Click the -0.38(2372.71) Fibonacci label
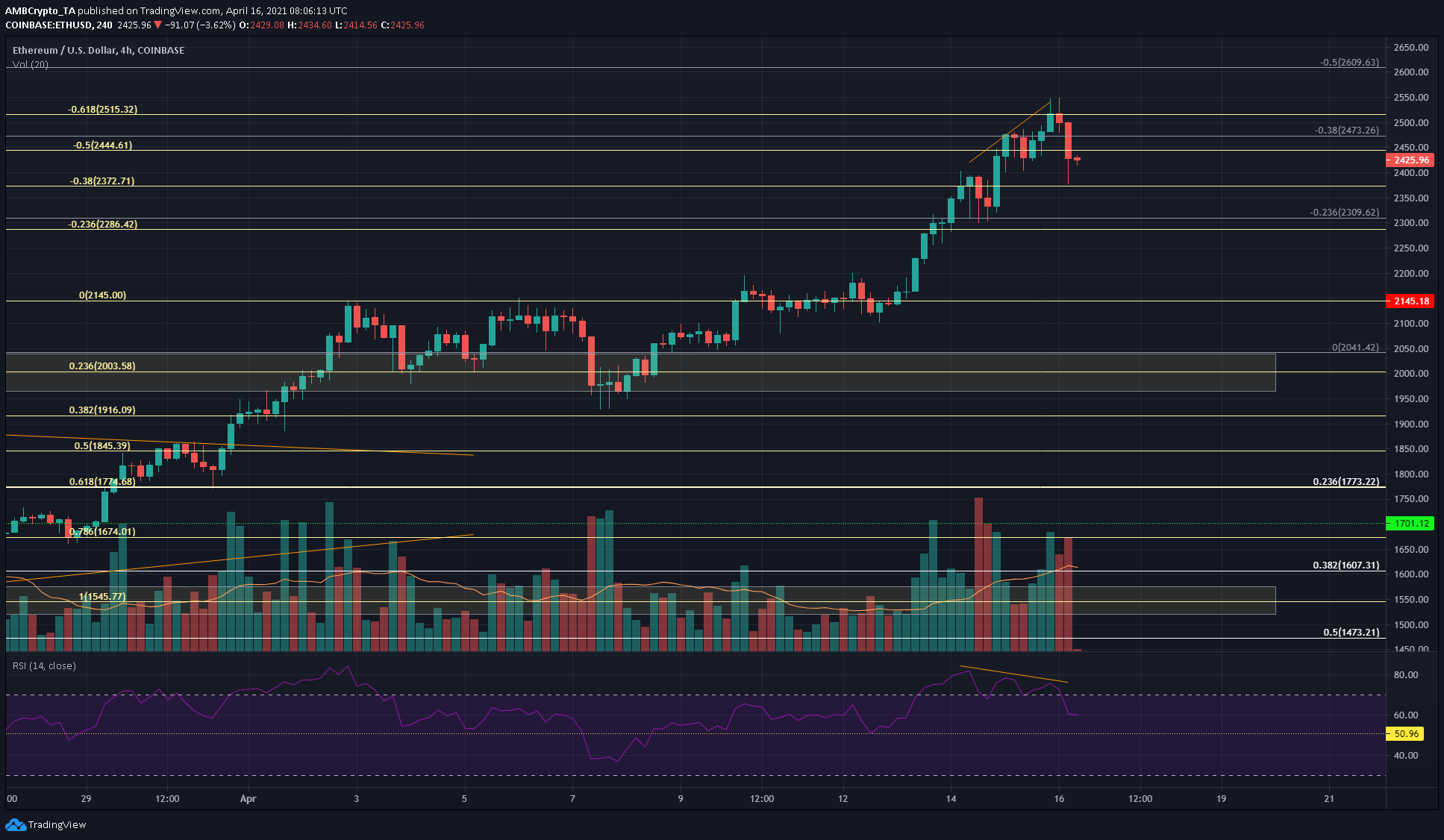This screenshot has width=1444, height=840. pyautogui.click(x=102, y=181)
